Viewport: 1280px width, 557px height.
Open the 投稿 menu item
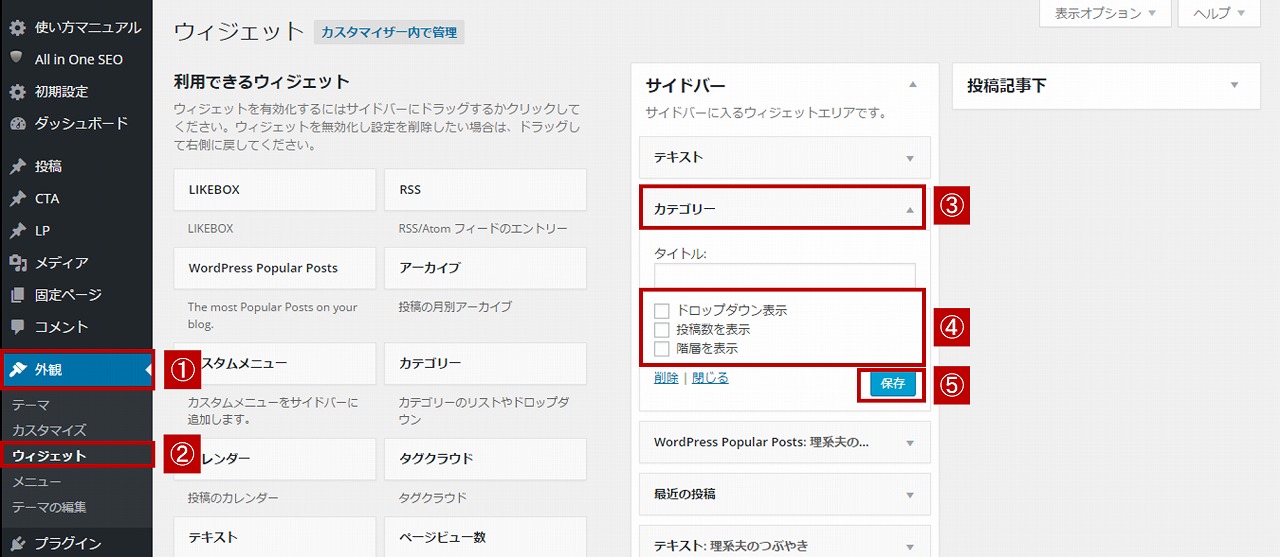[x=76, y=166]
